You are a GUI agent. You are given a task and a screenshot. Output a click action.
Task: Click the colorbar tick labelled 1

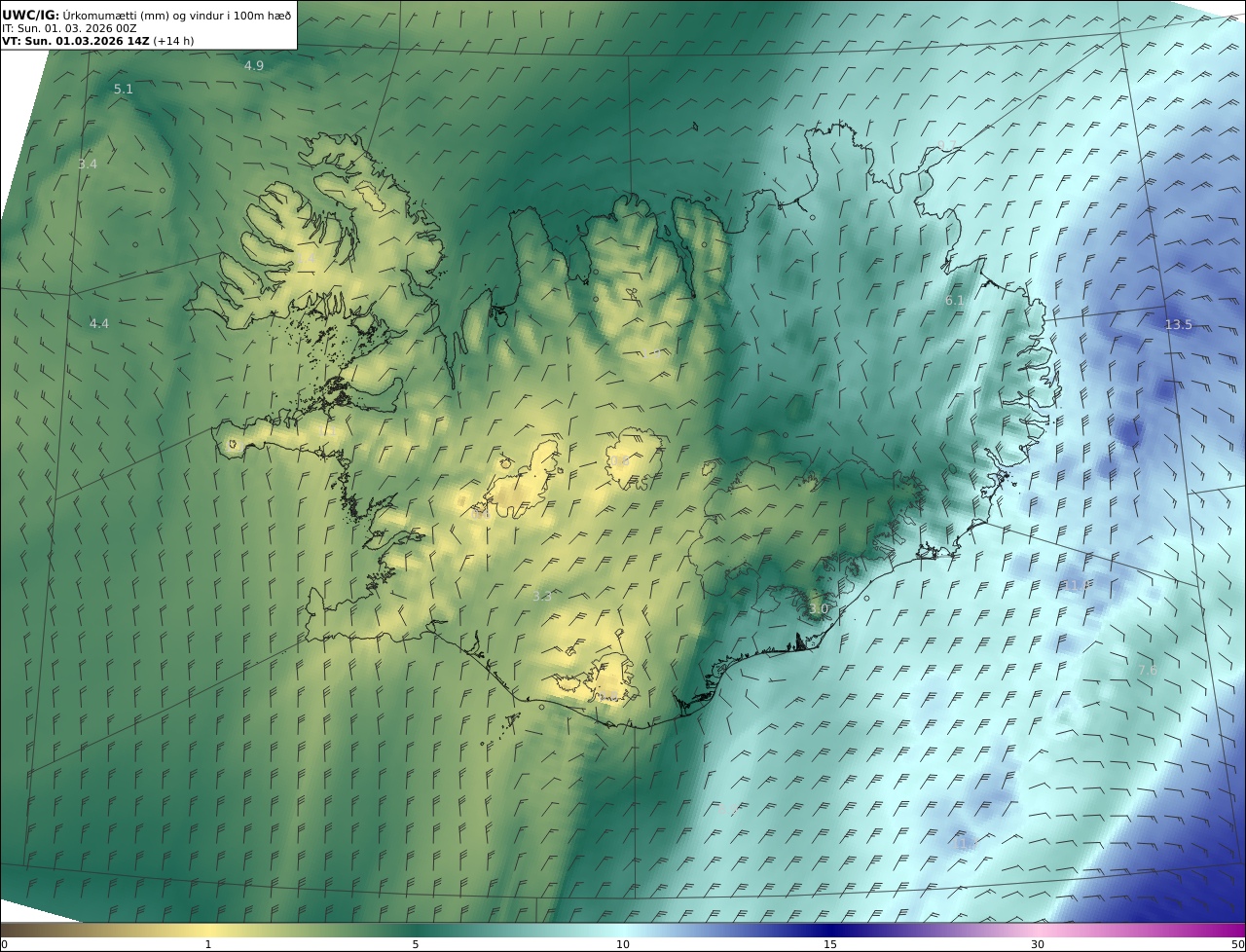click(208, 944)
